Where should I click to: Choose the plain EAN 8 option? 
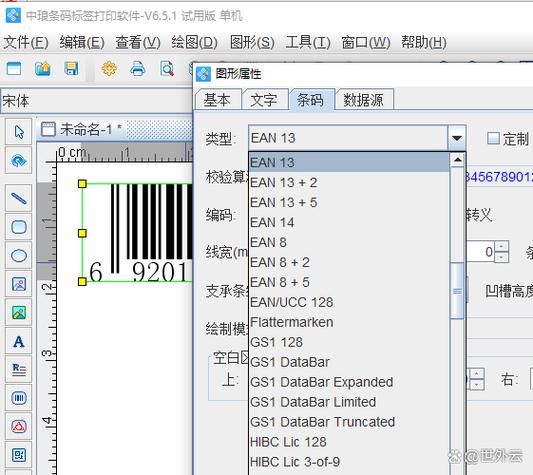tap(349, 242)
